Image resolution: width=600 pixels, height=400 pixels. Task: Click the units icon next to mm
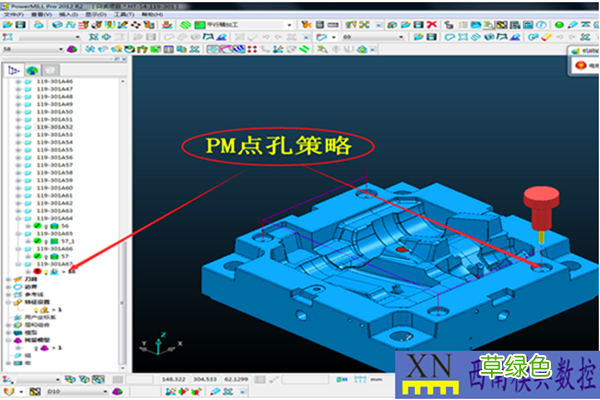point(360,379)
